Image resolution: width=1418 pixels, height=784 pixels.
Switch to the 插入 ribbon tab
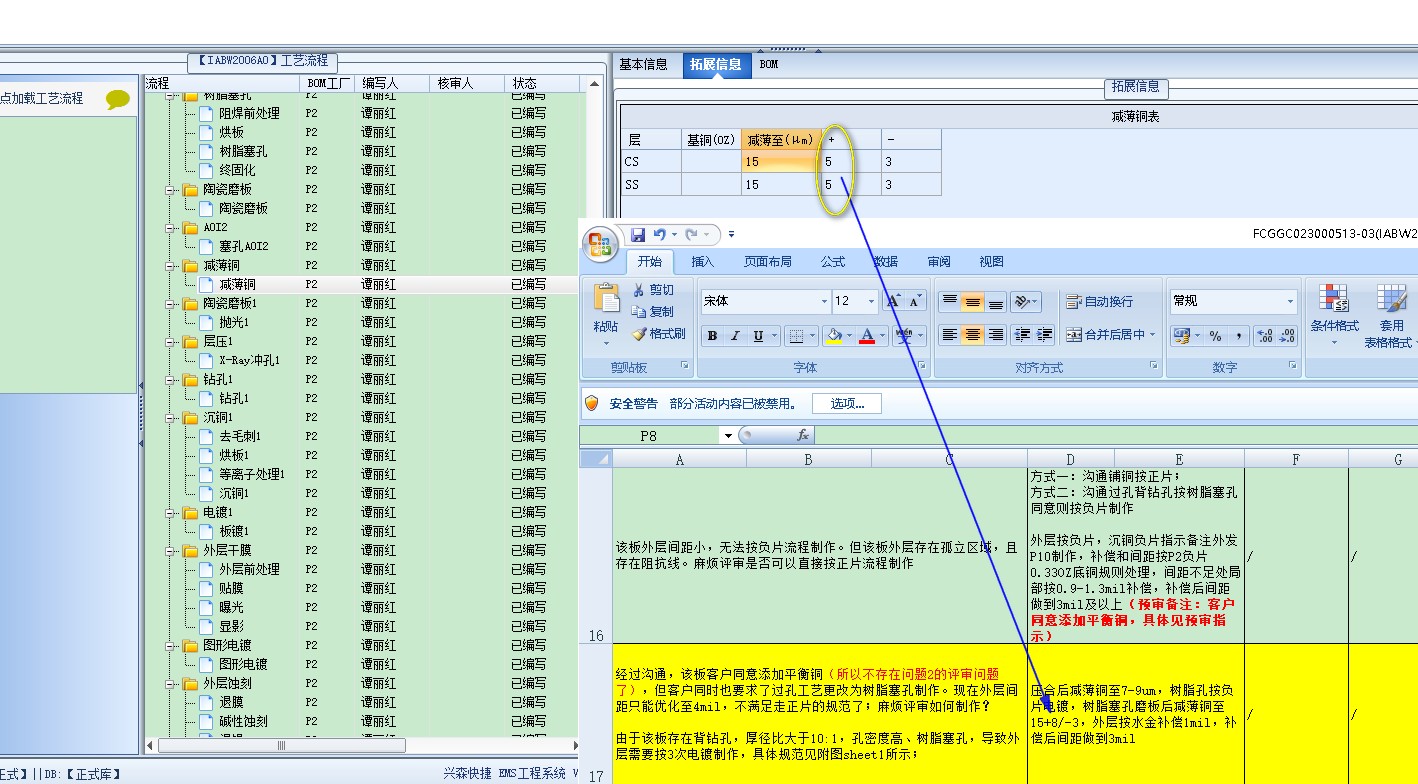coord(703,262)
